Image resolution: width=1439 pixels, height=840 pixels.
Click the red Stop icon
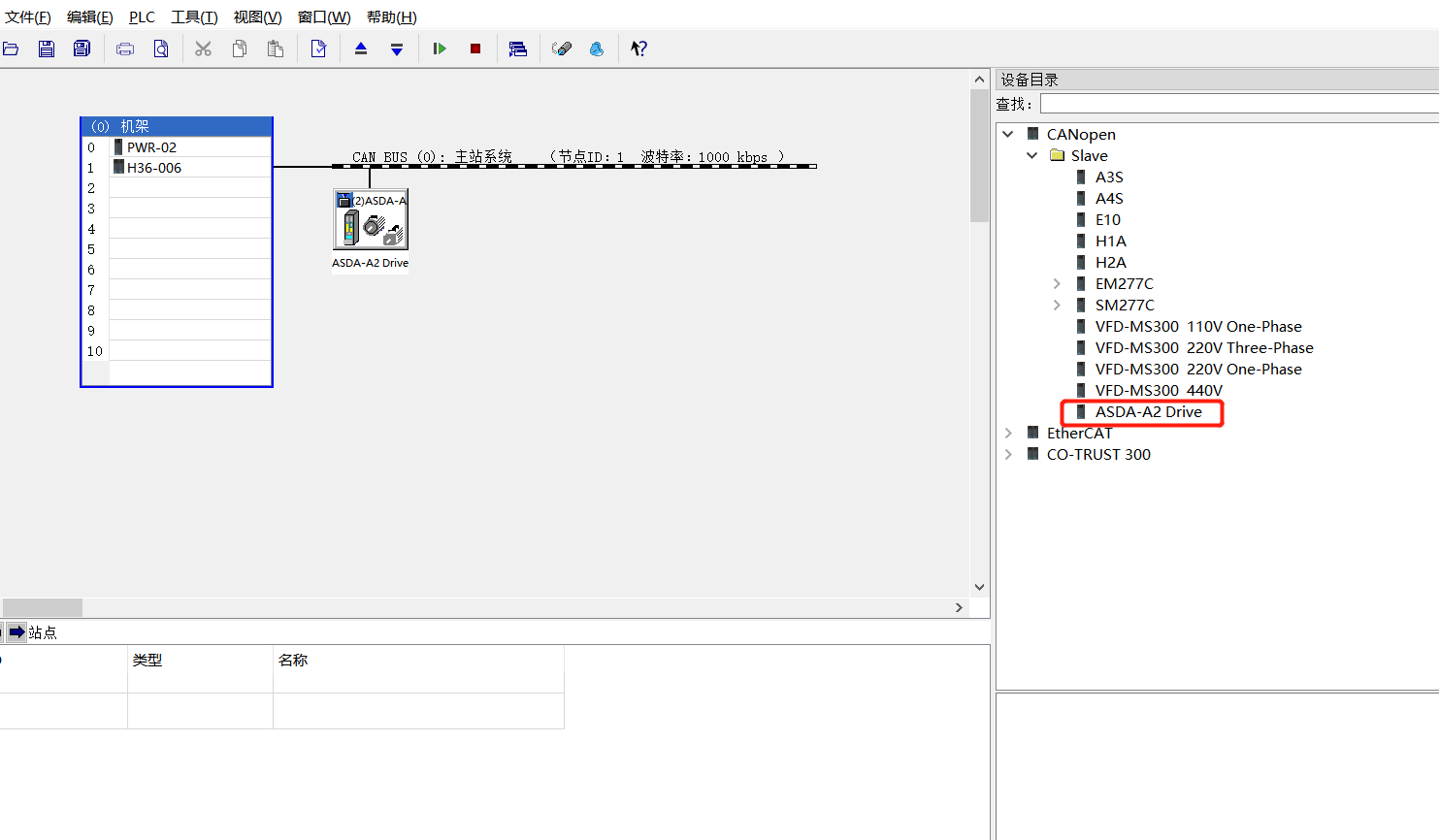(475, 48)
